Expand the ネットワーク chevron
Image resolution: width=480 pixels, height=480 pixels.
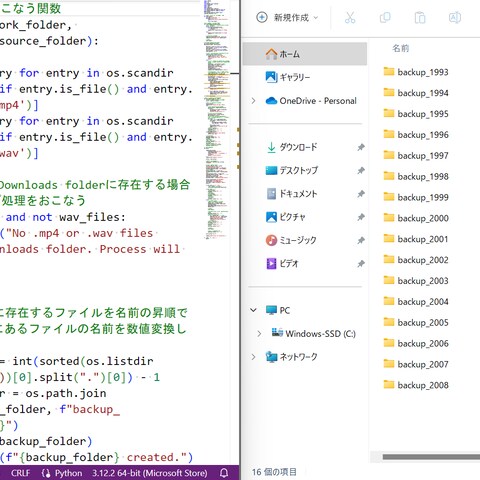click(254, 357)
